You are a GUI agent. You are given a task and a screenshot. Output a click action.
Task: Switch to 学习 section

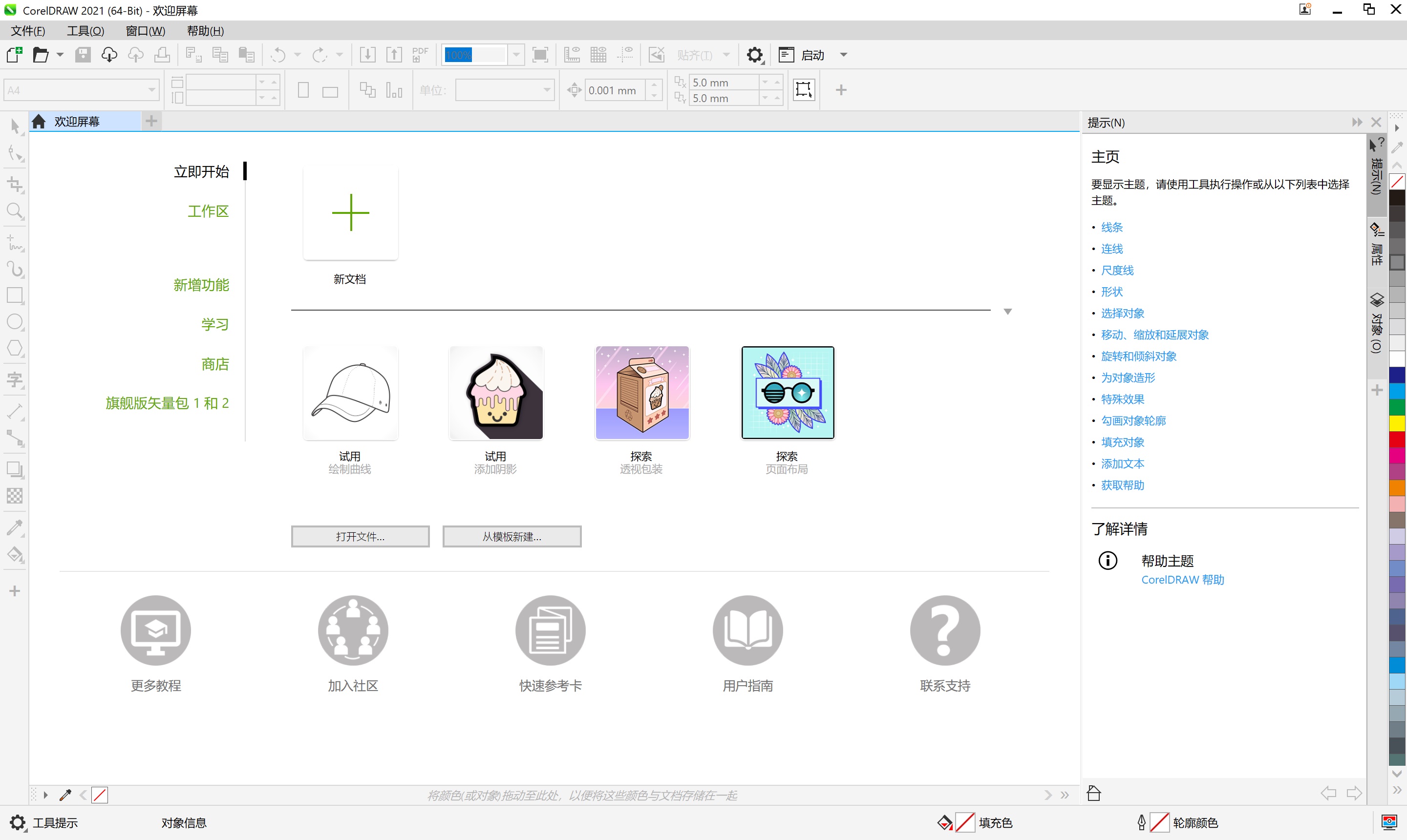[215, 324]
